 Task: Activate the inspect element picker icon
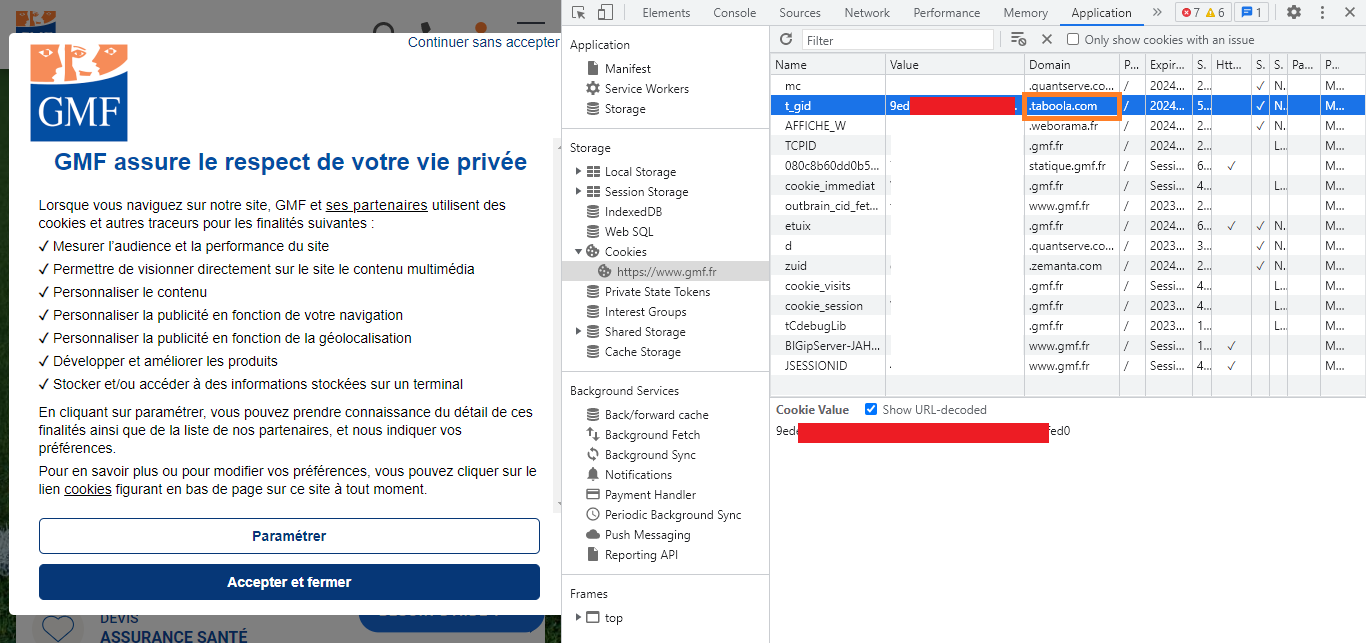(x=579, y=13)
